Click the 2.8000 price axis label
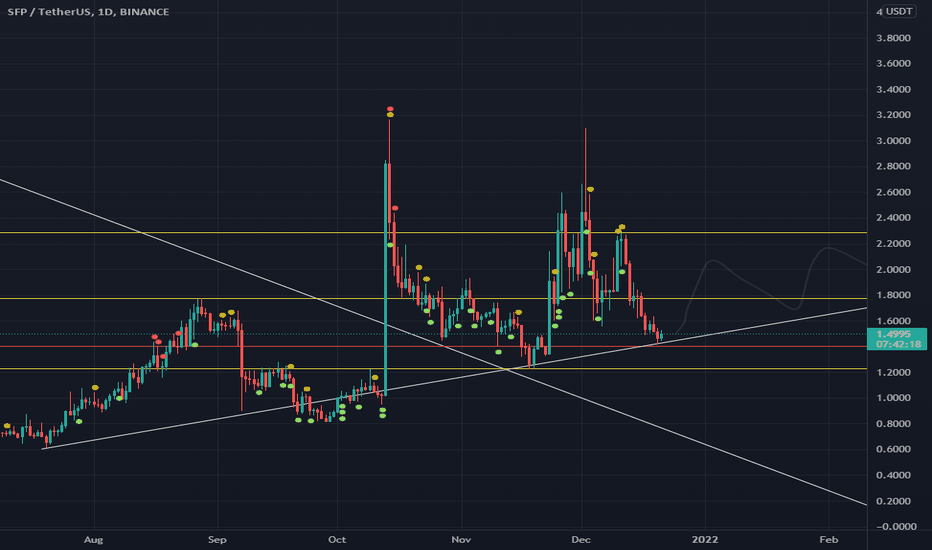Viewport: 932px width, 550px height. [893, 166]
